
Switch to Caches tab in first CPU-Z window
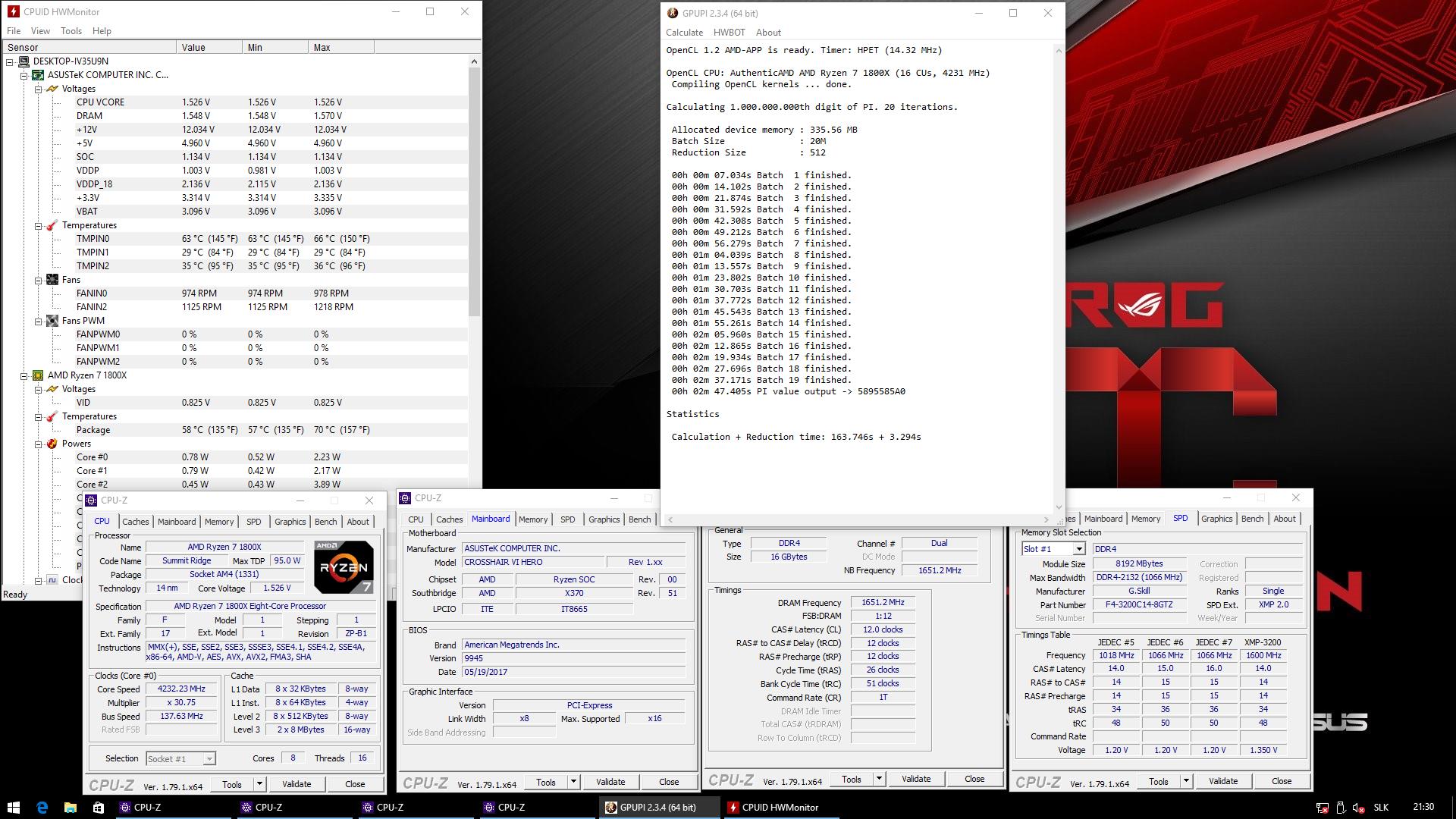(x=136, y=522)
